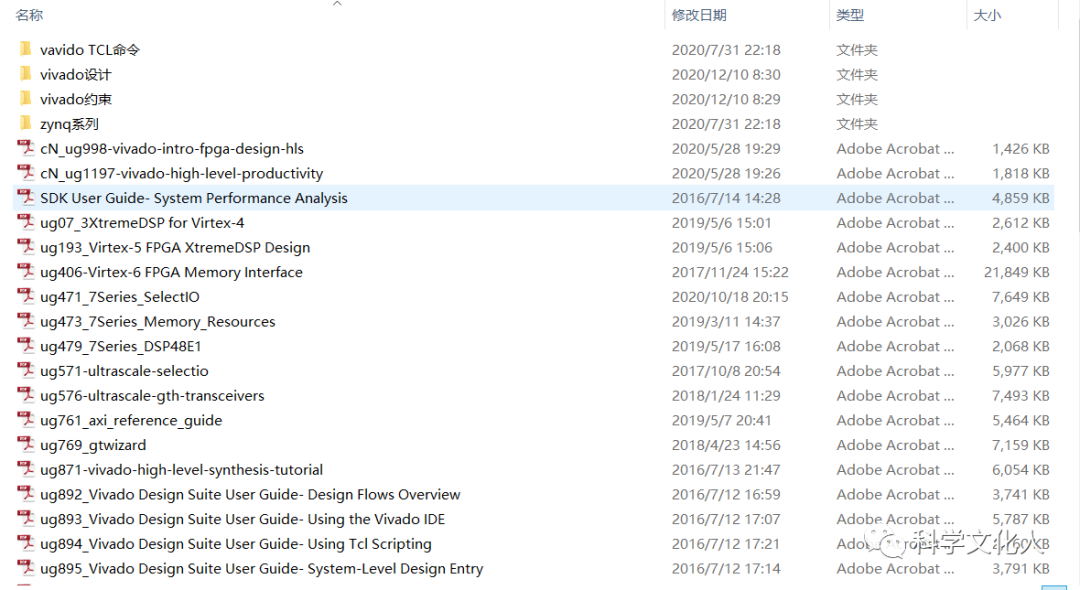Viewport: 1080px width, 590px height.
Task: Select file ug471_7Series_SelectIO
Action: 120,297
